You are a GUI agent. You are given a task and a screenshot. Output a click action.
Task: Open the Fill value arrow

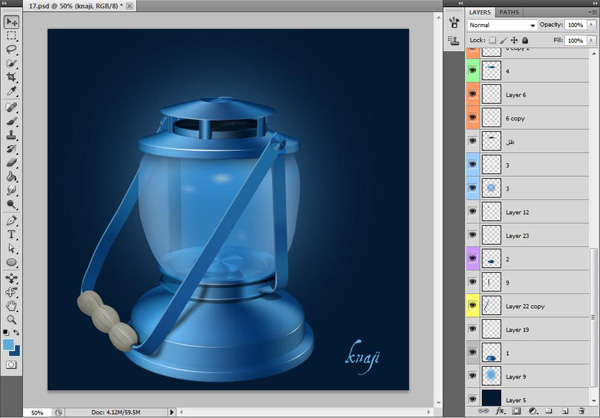[591, 41]
